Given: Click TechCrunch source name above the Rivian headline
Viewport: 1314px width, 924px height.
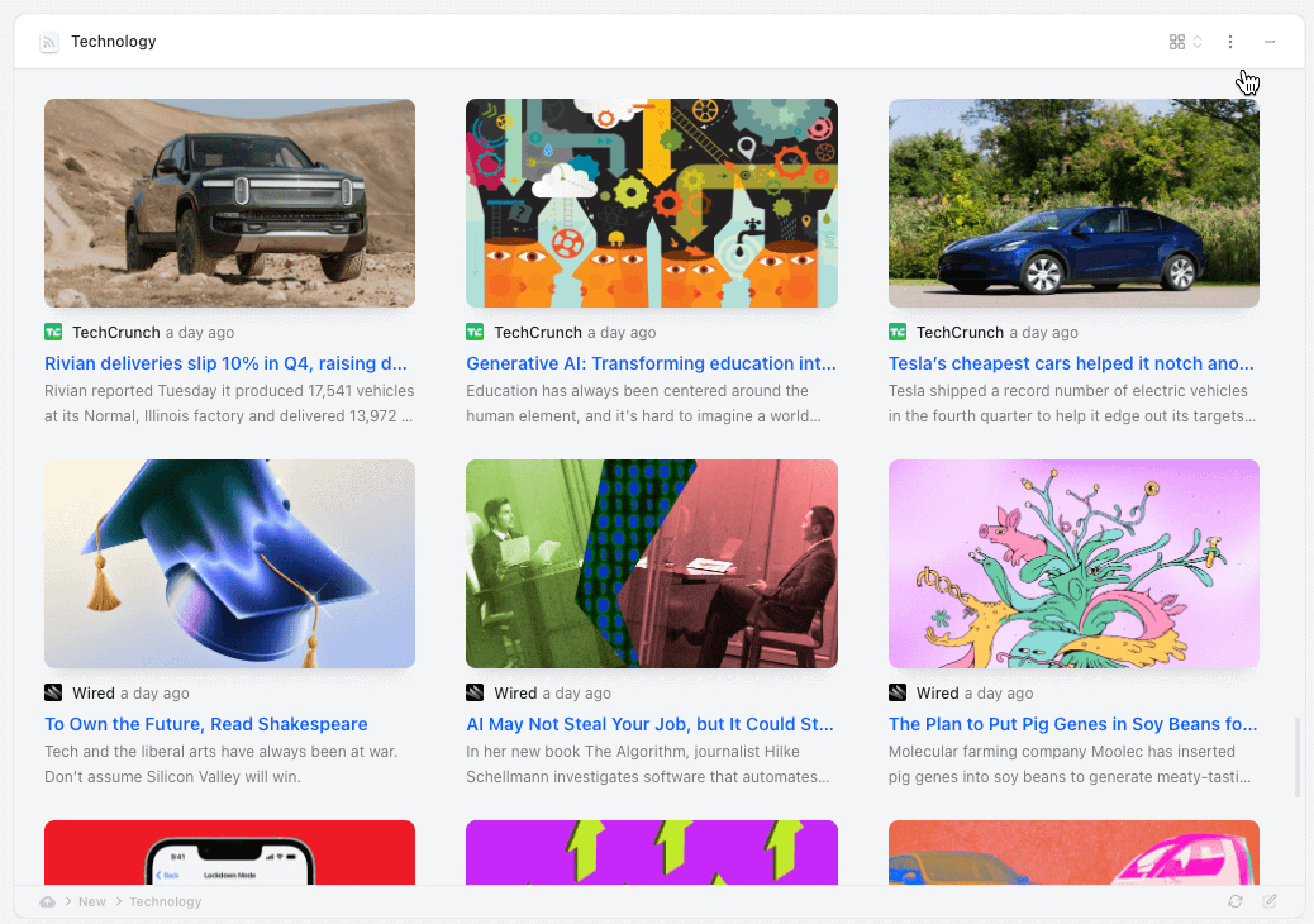Looking at the screenshot, I should pyautogui.click(x=116, y=332).
